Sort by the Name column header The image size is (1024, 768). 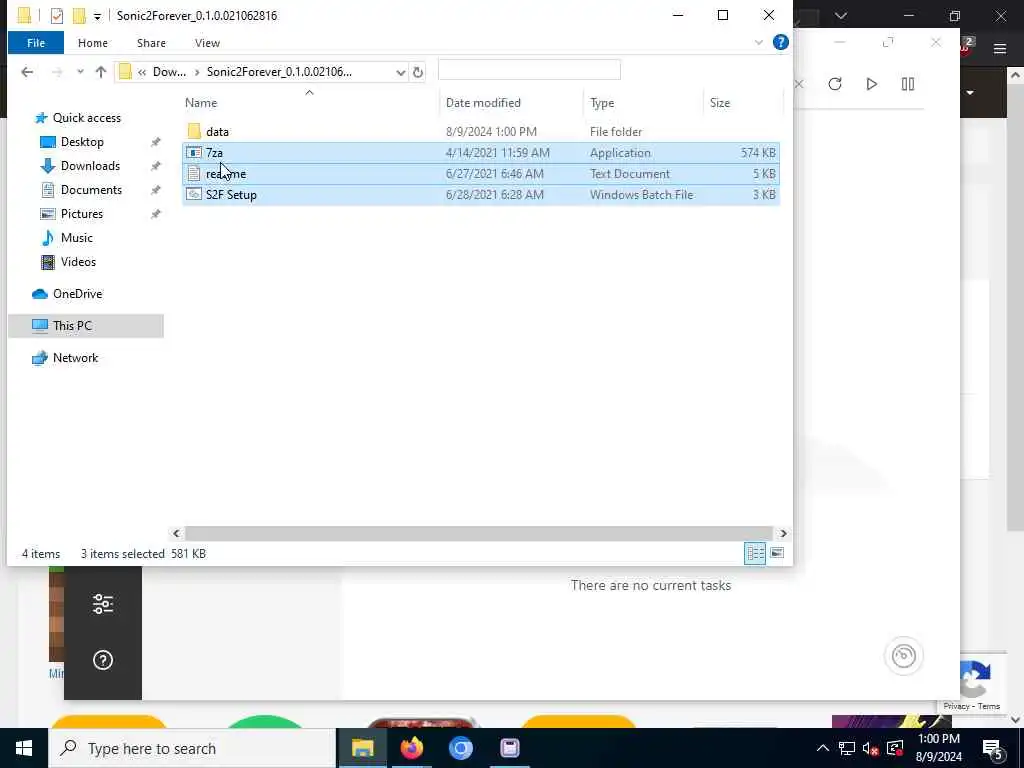(x=200, y=103)
